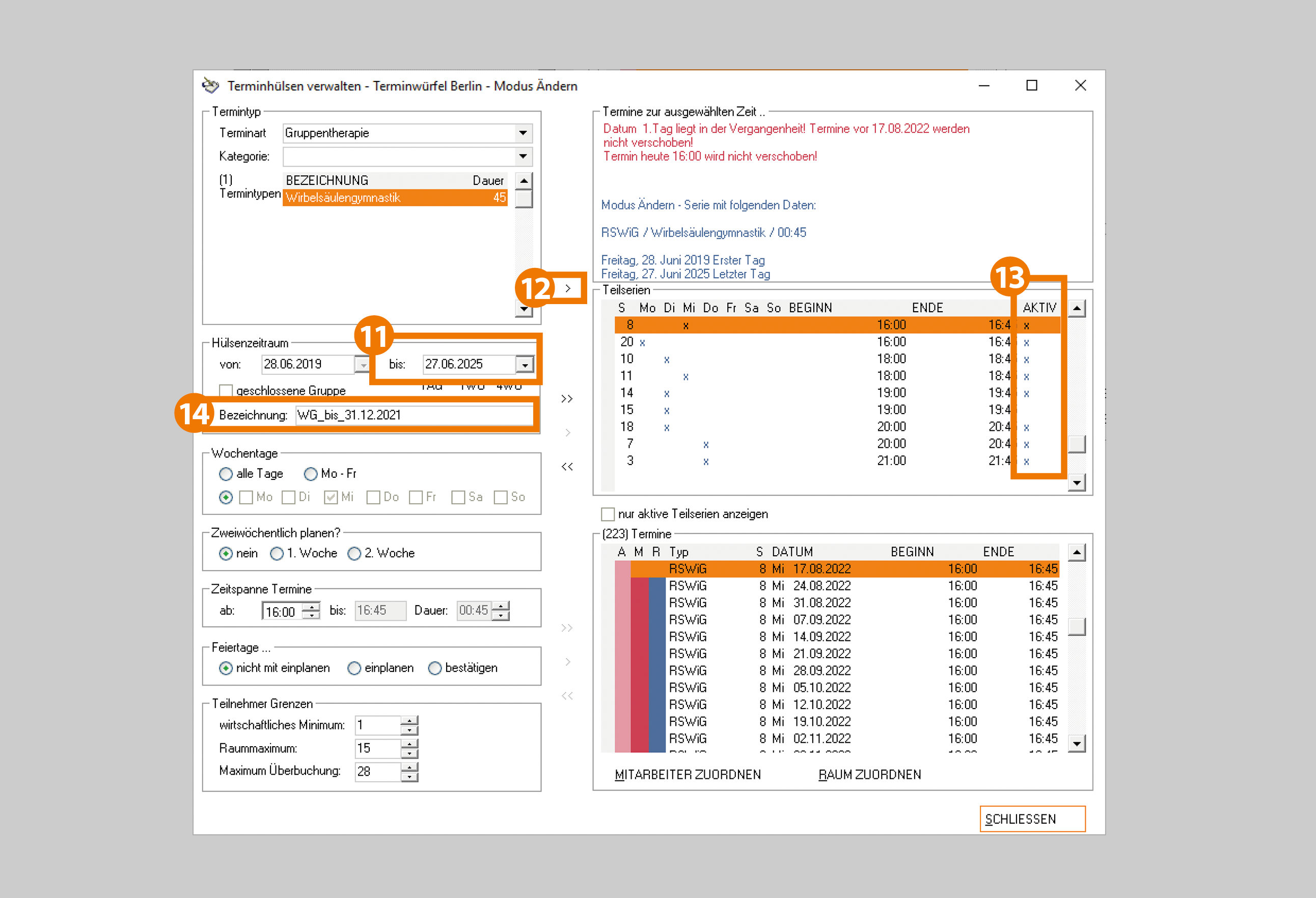Open bis date picker dropdown

525,365
